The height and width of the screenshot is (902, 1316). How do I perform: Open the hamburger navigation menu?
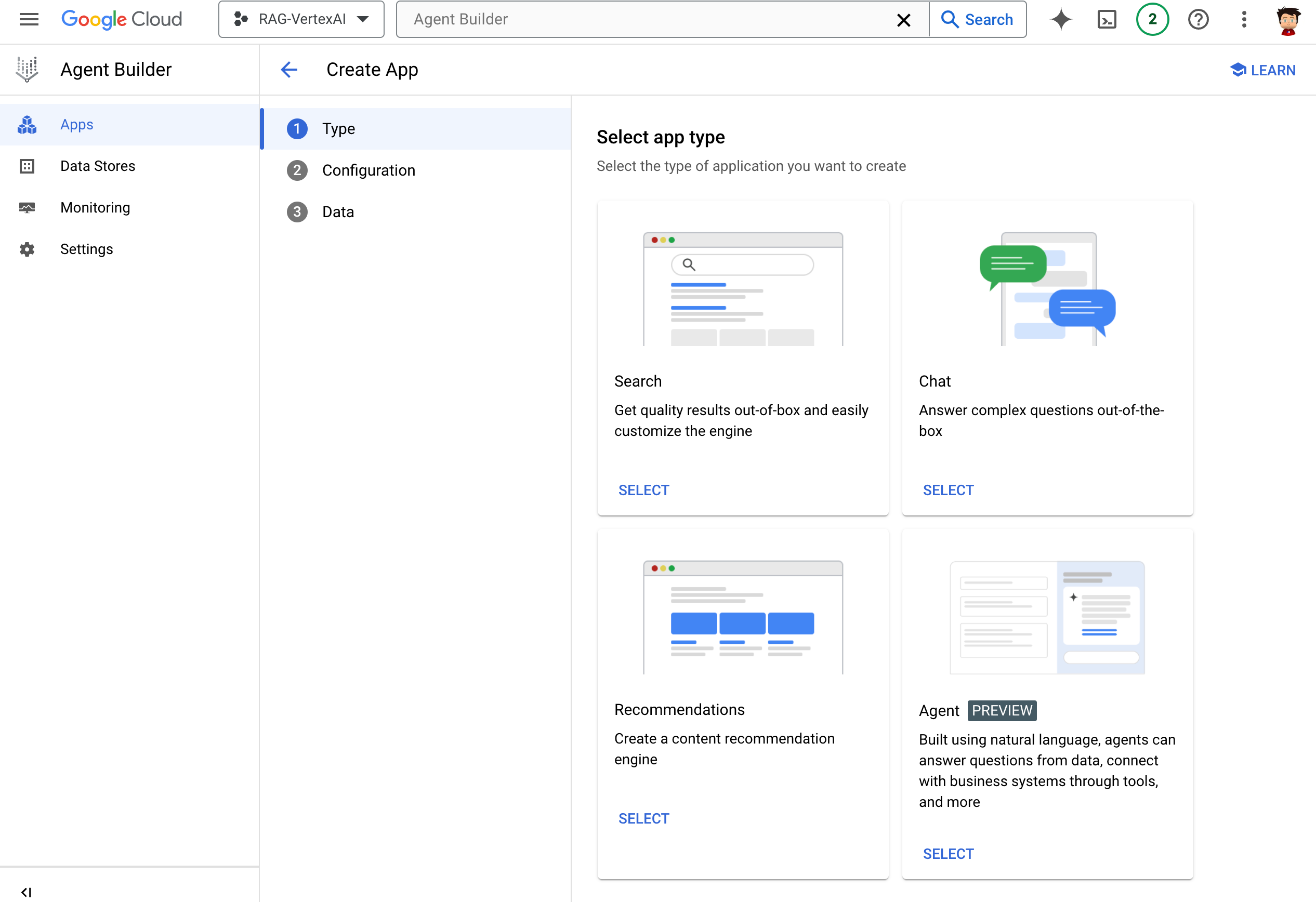[29, 19]
